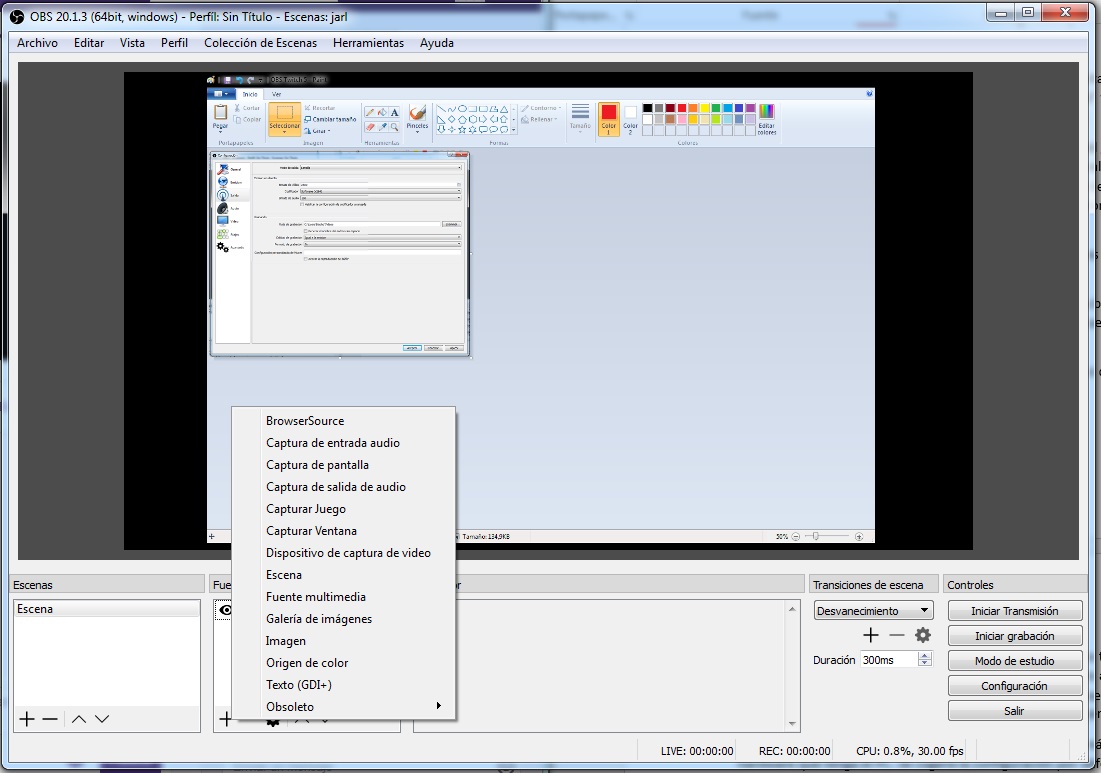This screenshot has height=773, width=1101.
Task: Click the Duración label
Action: (833, 660)
